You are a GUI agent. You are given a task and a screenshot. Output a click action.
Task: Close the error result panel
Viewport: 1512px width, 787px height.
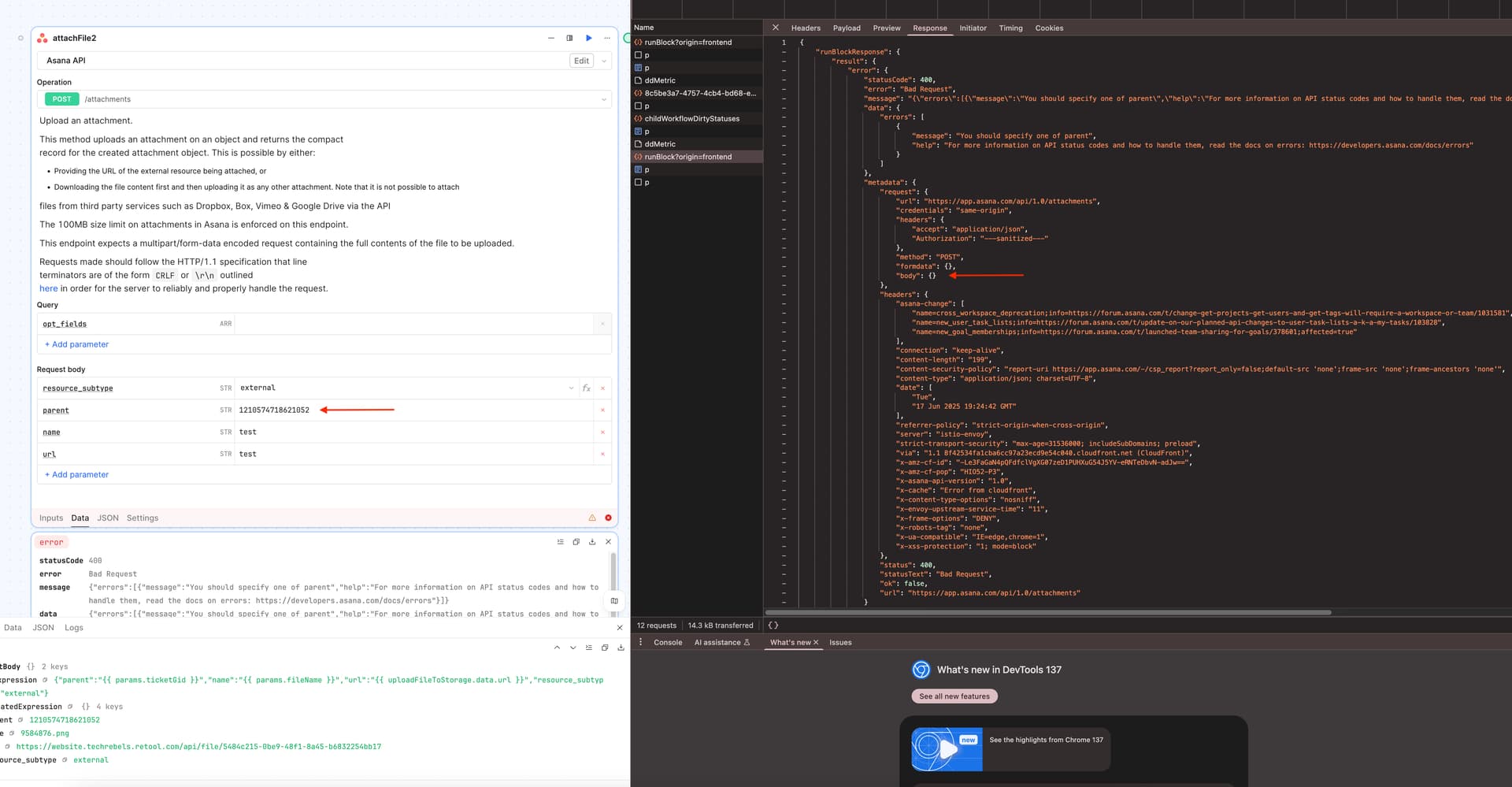608,542
